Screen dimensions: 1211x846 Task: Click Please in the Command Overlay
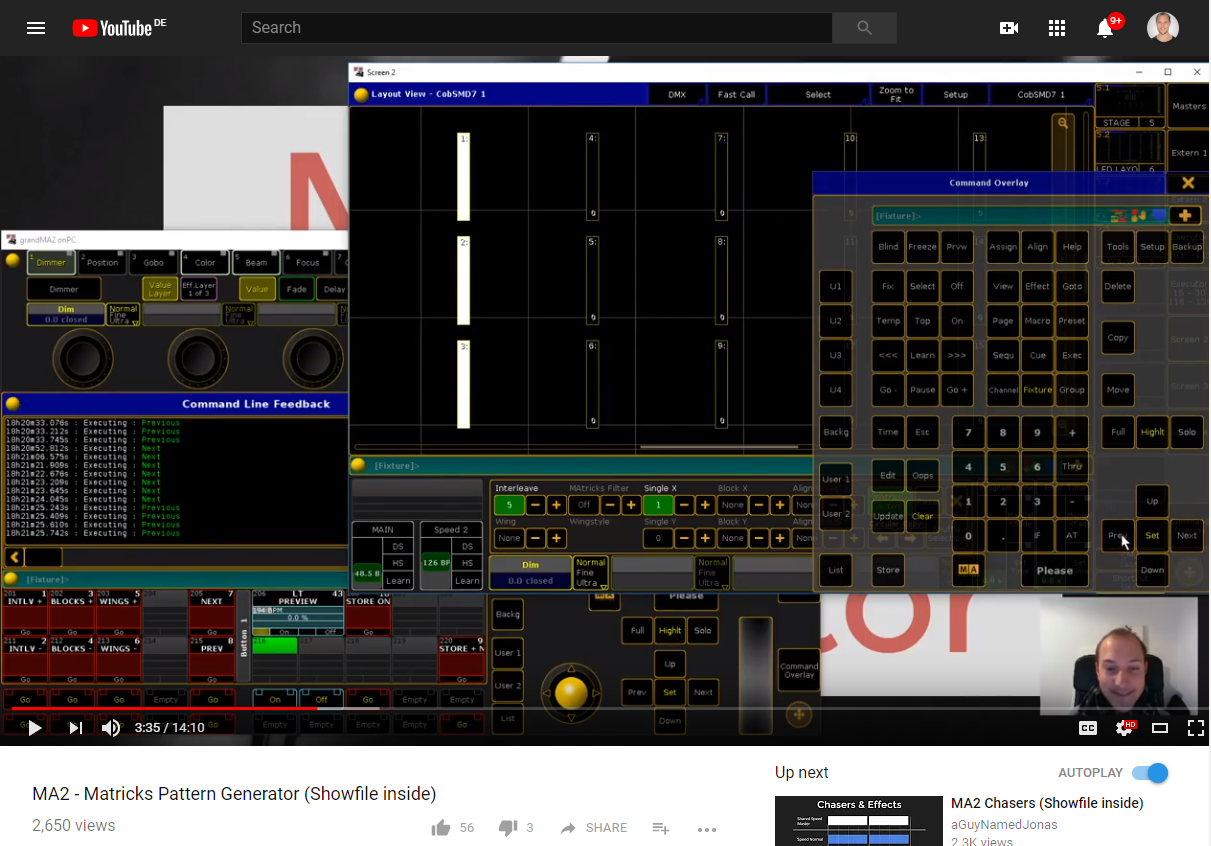click(x=1054, y=571)
